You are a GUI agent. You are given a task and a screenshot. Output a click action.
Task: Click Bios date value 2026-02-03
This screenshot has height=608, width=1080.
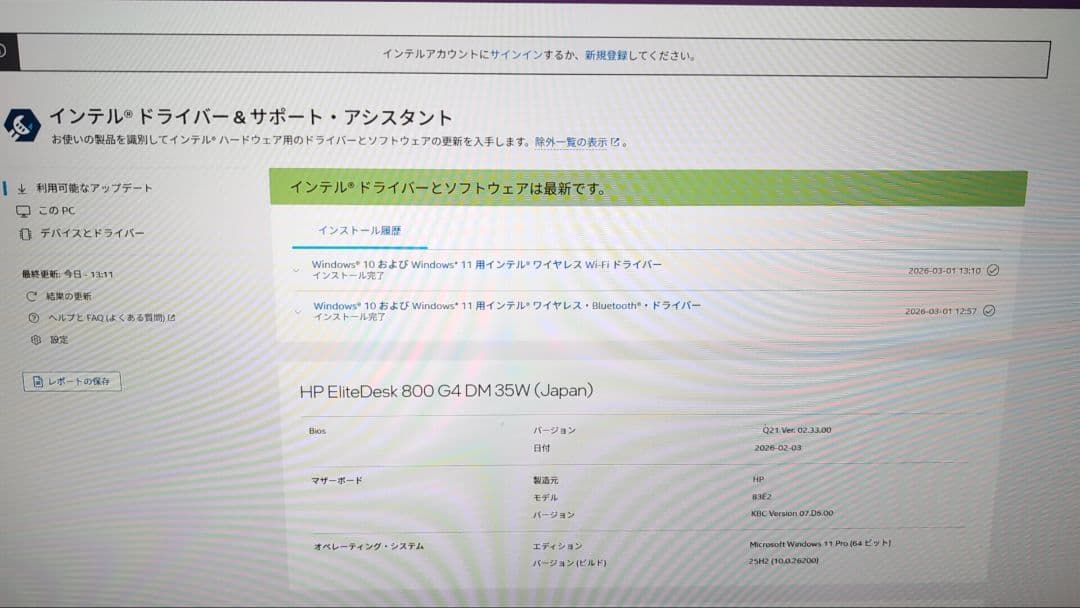(778, 448)
